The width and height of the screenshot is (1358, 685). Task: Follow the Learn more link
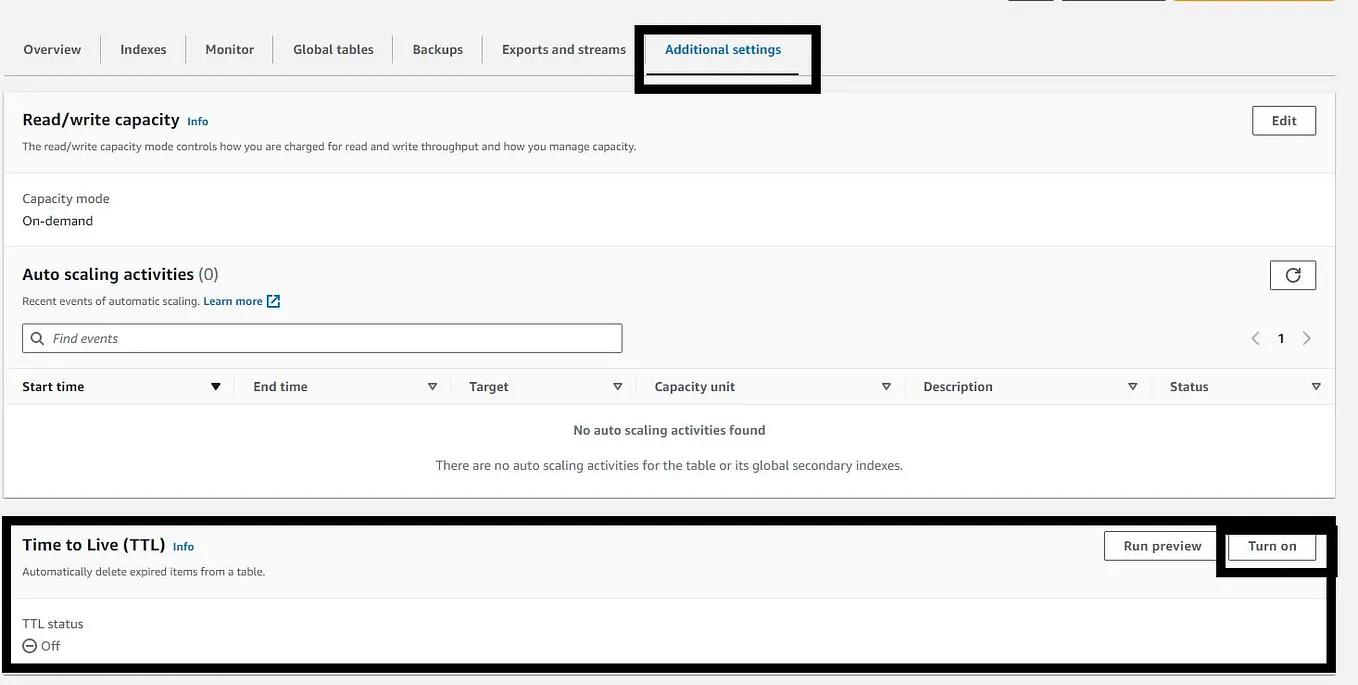point(233,301)
